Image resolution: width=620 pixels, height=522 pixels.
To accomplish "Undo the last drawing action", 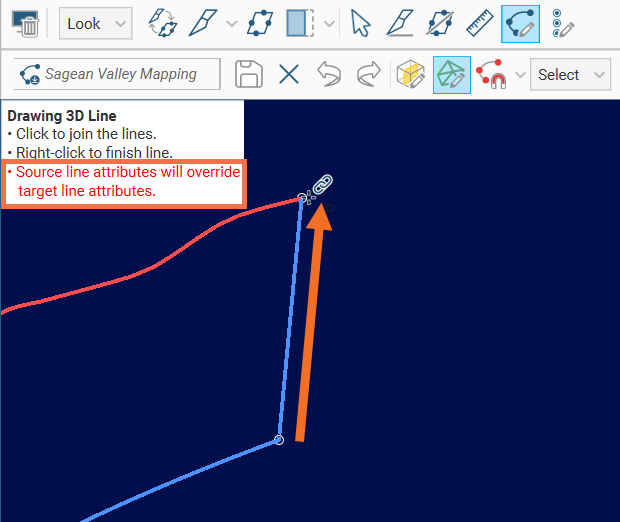I will pyautogui.click(x=329, y=74).
